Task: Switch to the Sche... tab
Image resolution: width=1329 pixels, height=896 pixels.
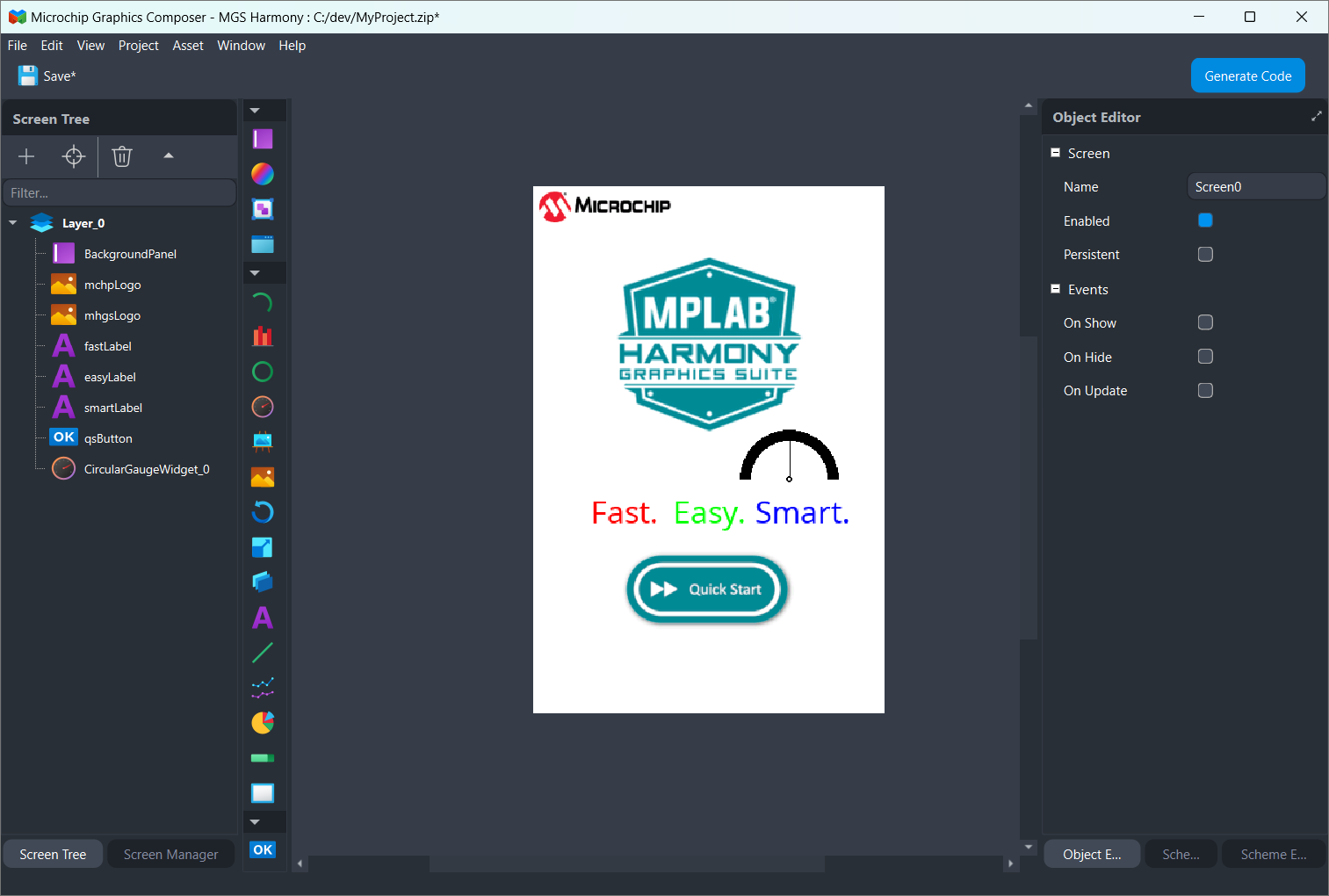Action: point(1181,854)
